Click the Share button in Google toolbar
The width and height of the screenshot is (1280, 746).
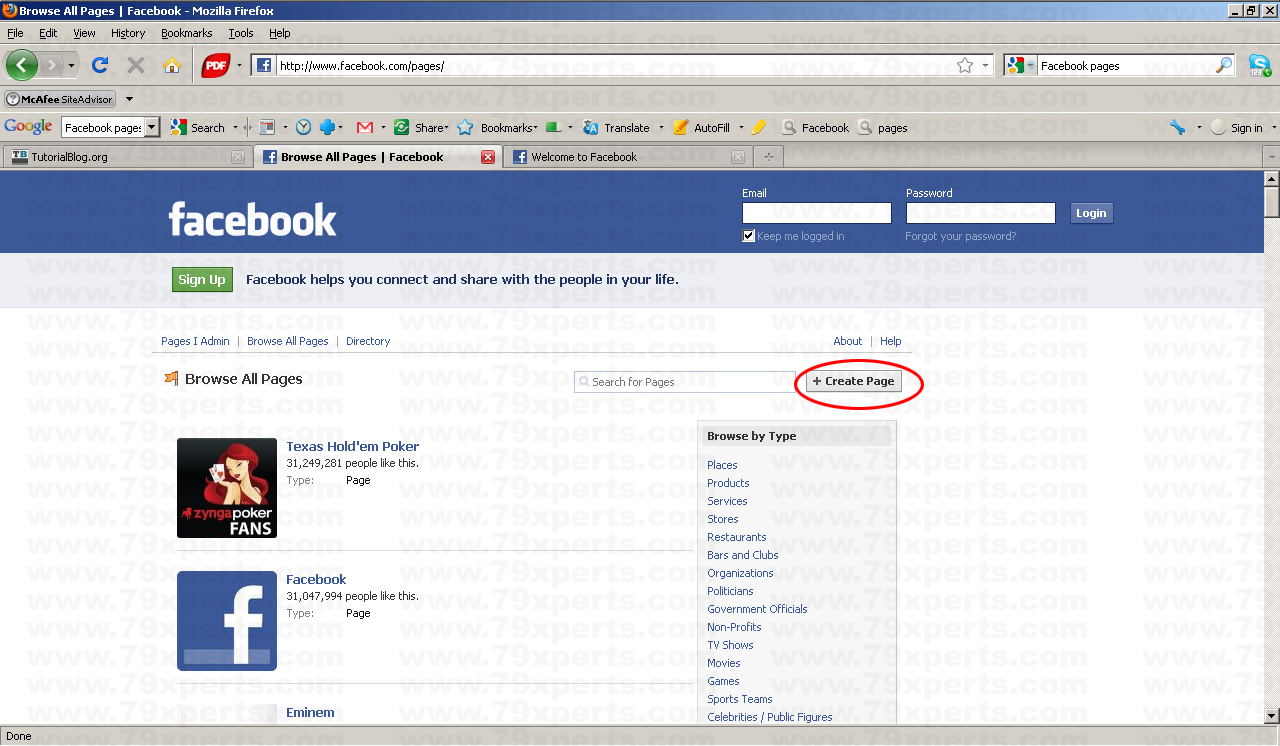coord(422,127)
